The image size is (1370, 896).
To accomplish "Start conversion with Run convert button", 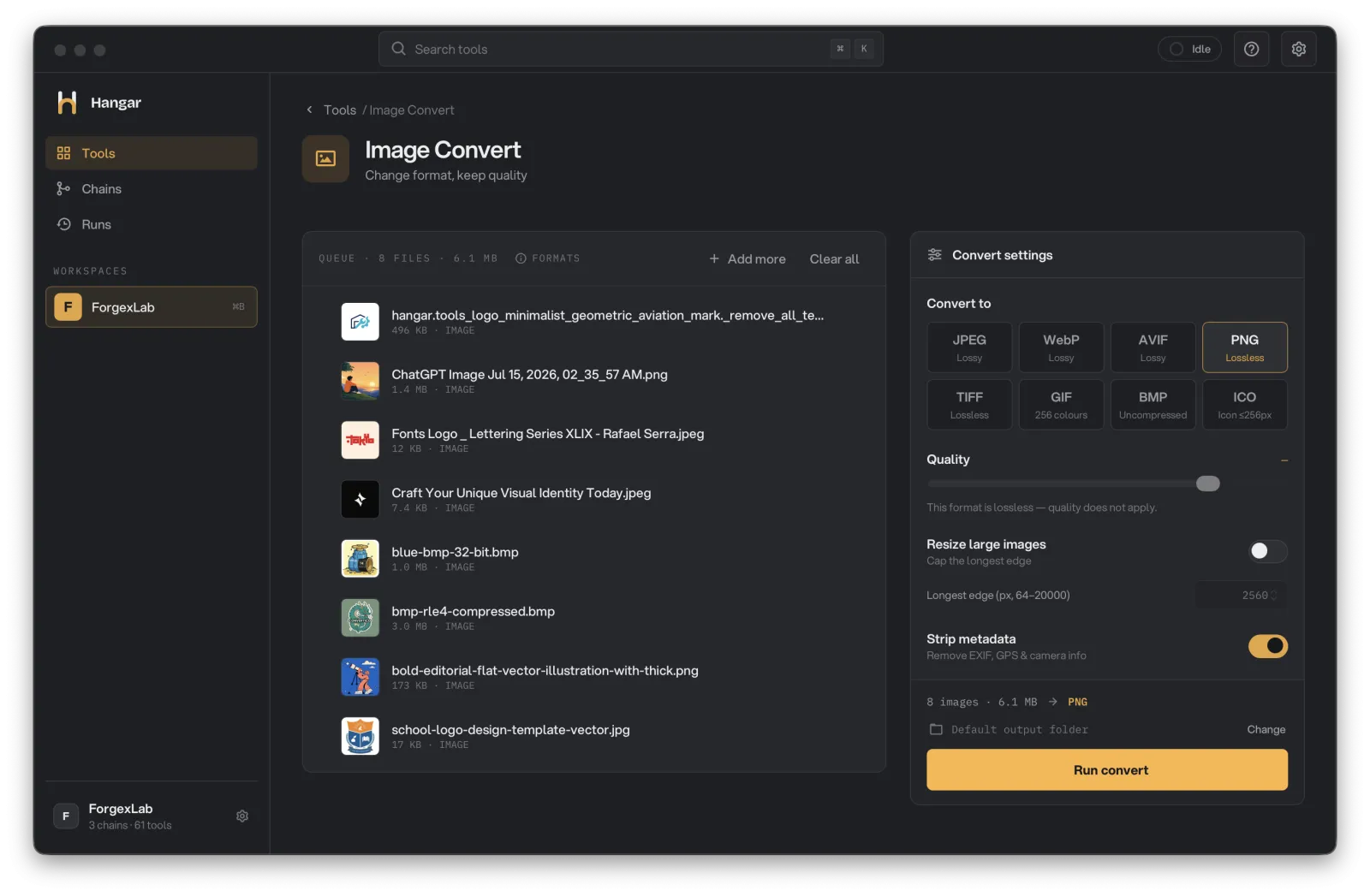I will [x=1107, y=770].
